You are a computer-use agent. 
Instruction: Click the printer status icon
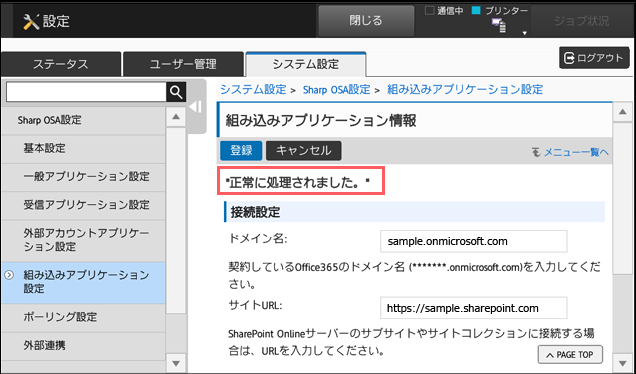click(499, 25)
